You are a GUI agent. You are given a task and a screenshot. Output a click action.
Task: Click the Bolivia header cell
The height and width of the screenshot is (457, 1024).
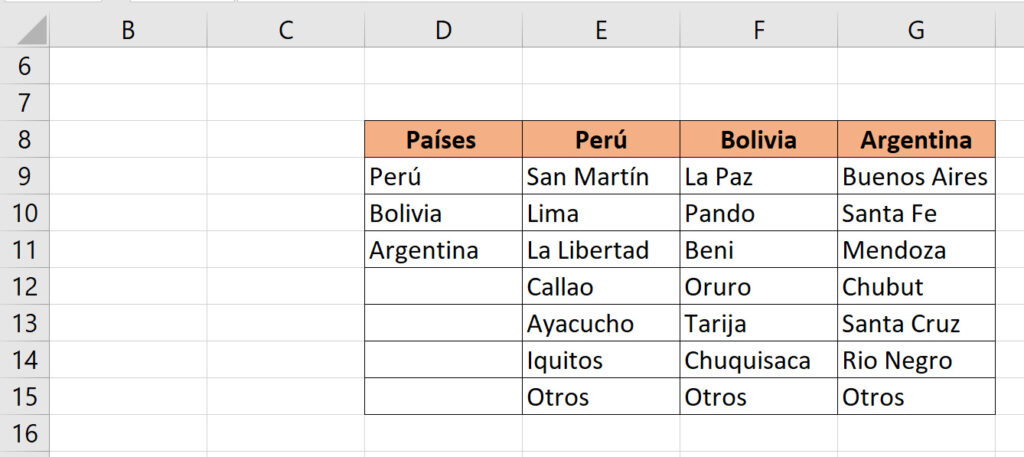point(759,140)
